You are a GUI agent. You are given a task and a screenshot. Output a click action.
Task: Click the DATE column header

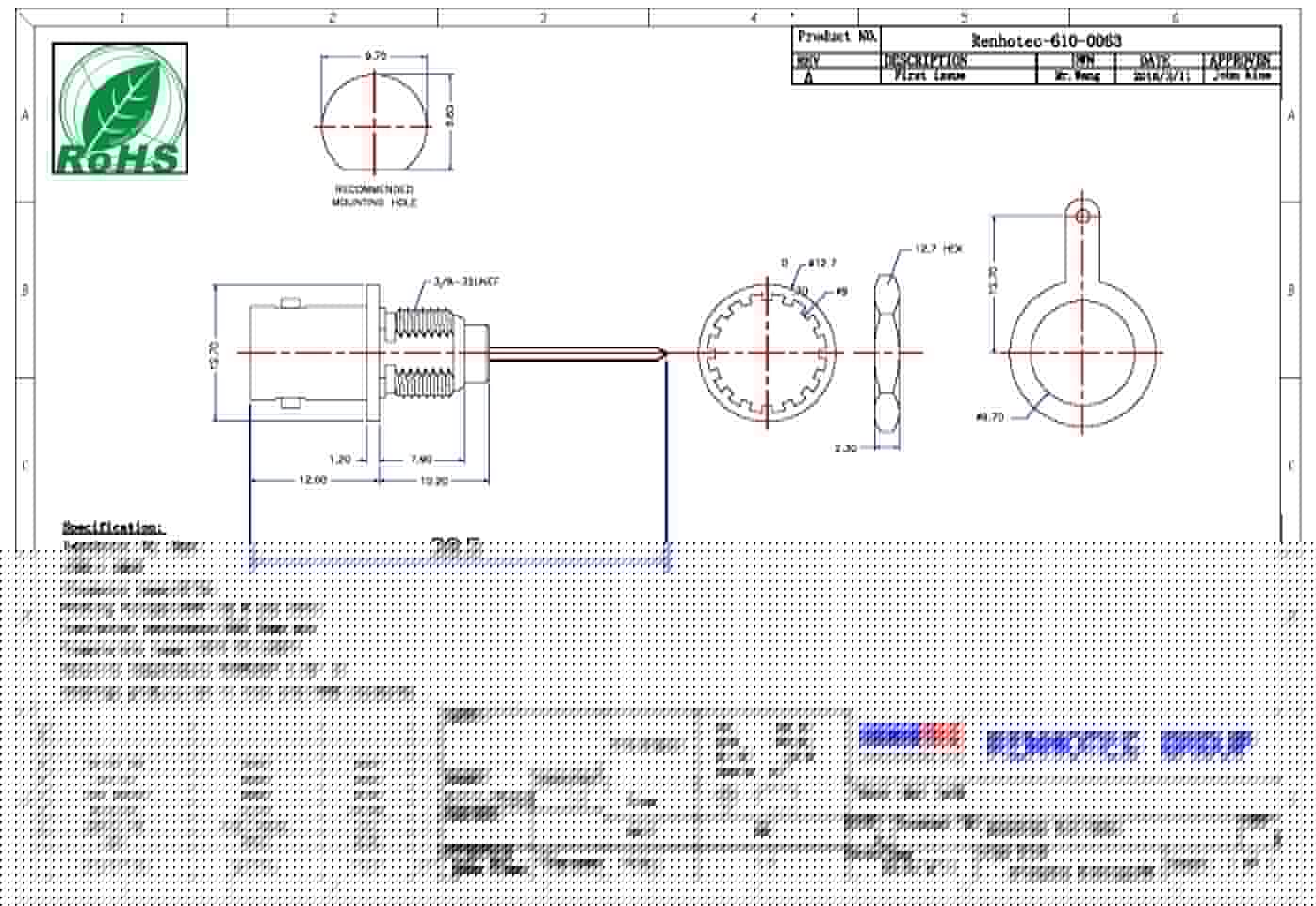coord(1155,60)
